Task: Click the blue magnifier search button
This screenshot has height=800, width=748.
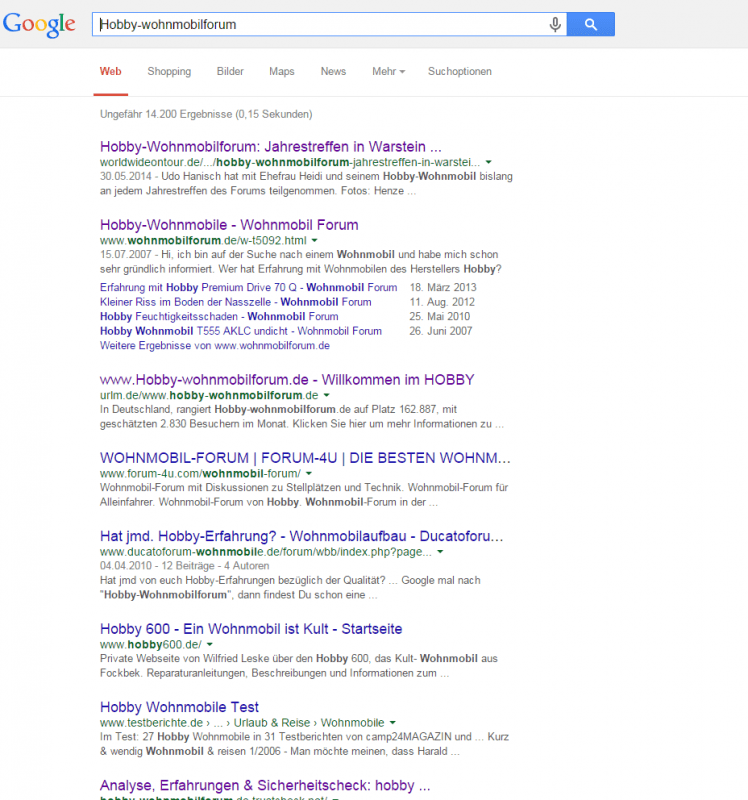Action: pos(590,24)
